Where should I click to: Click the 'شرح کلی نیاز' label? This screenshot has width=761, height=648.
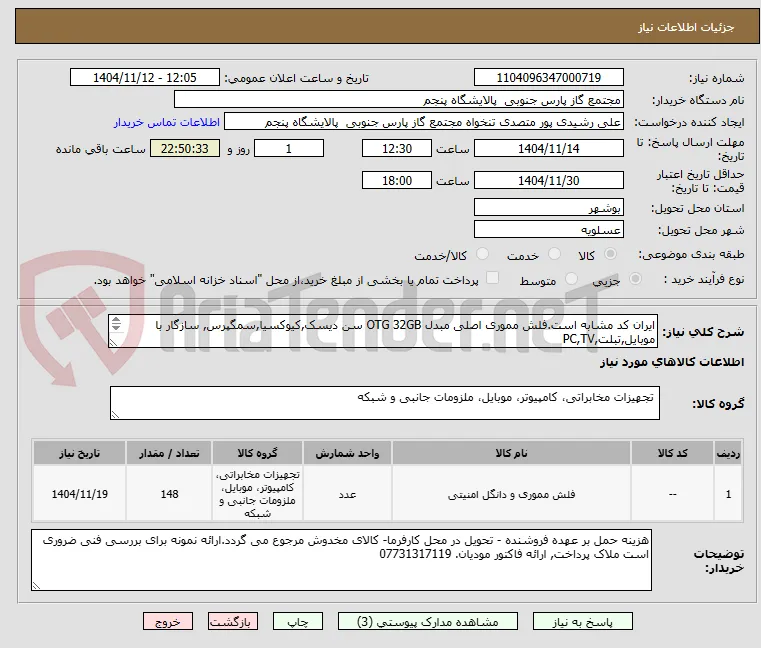[x=703, y=332]
